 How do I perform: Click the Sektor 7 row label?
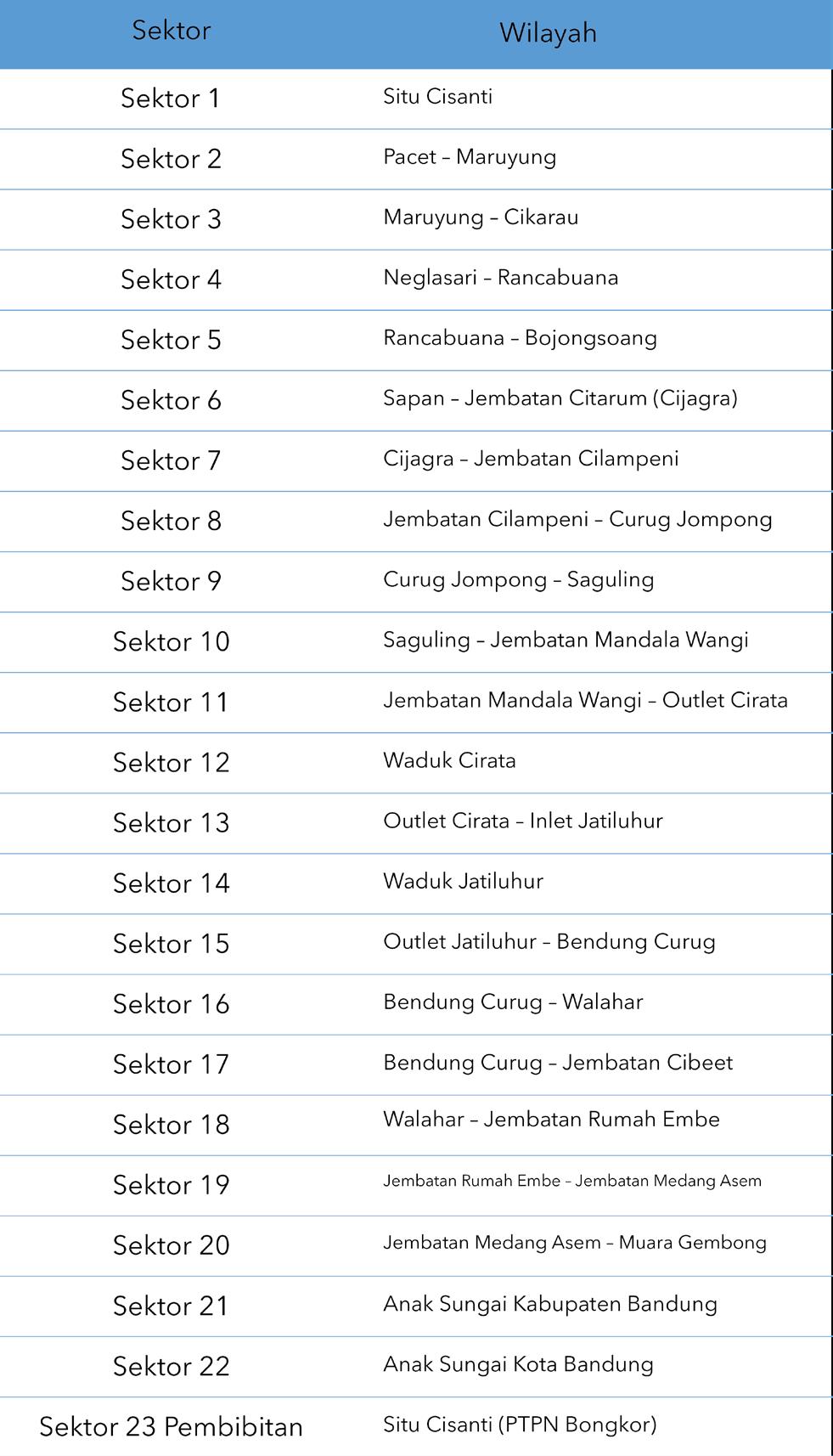click(171, 460)
